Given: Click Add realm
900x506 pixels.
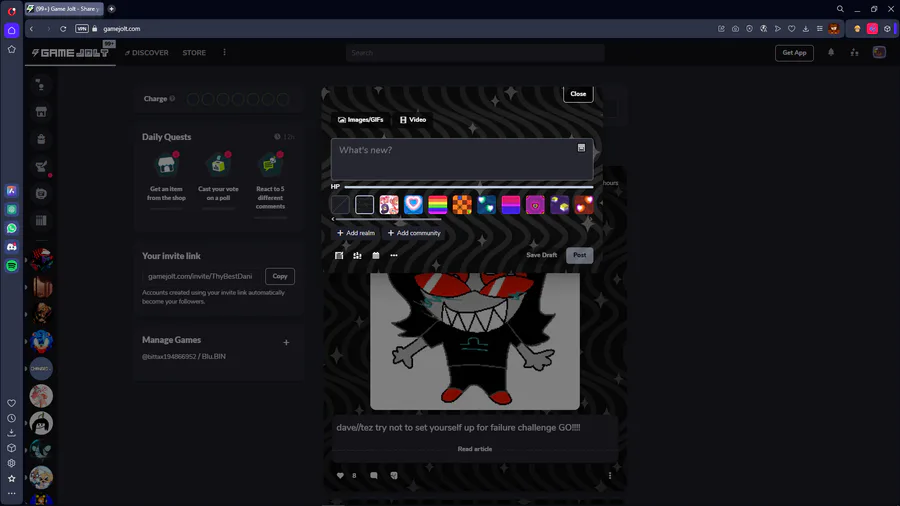Looking at the screenshot, I should coord(356,233).
